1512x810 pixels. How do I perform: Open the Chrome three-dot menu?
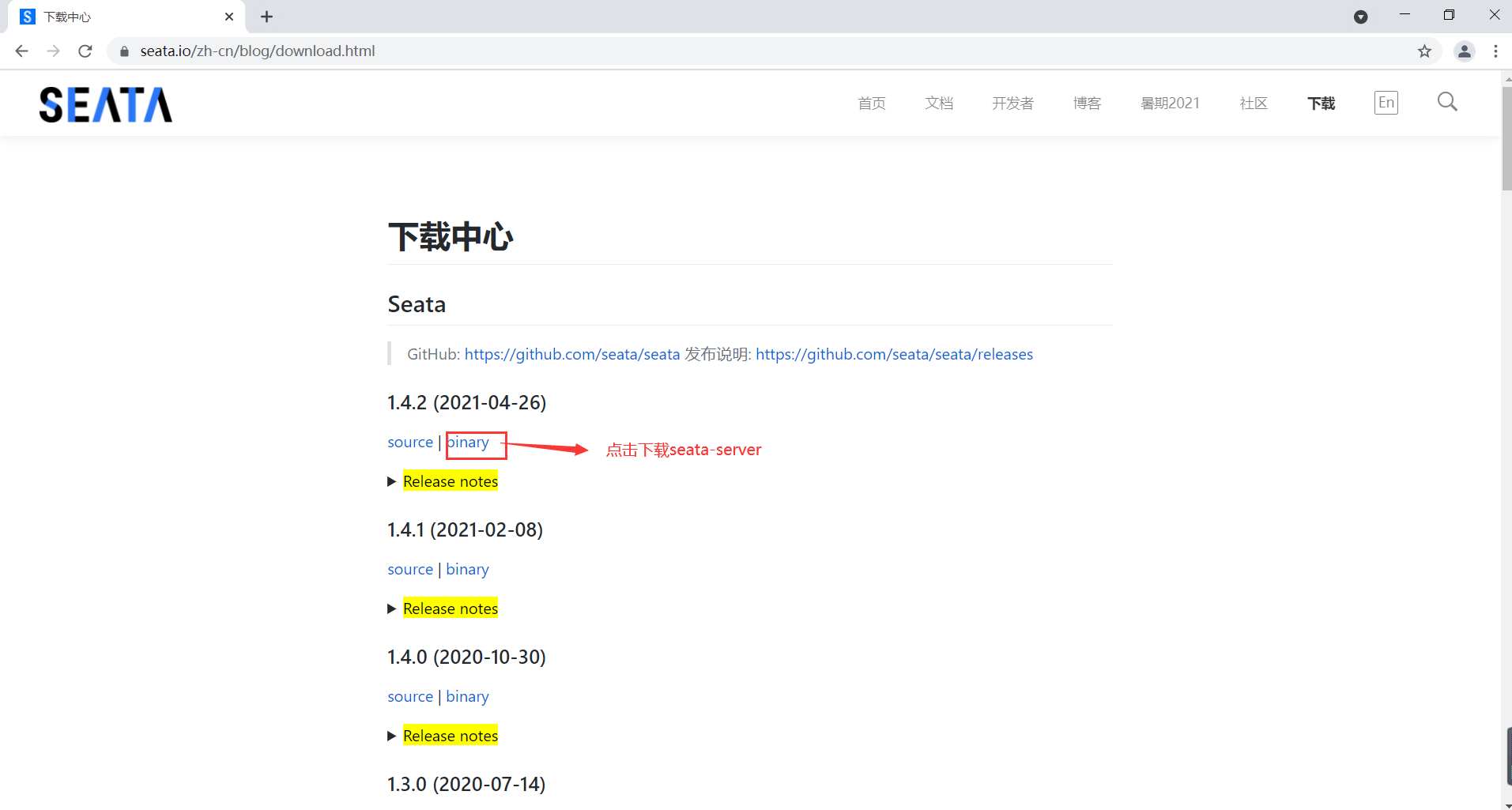click(x=1495, y=51)
